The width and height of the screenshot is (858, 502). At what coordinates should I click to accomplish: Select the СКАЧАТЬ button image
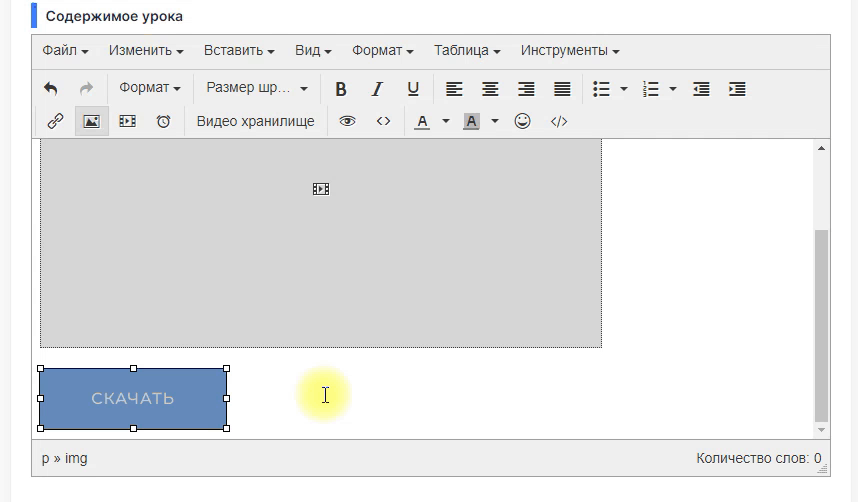point(133,399)
